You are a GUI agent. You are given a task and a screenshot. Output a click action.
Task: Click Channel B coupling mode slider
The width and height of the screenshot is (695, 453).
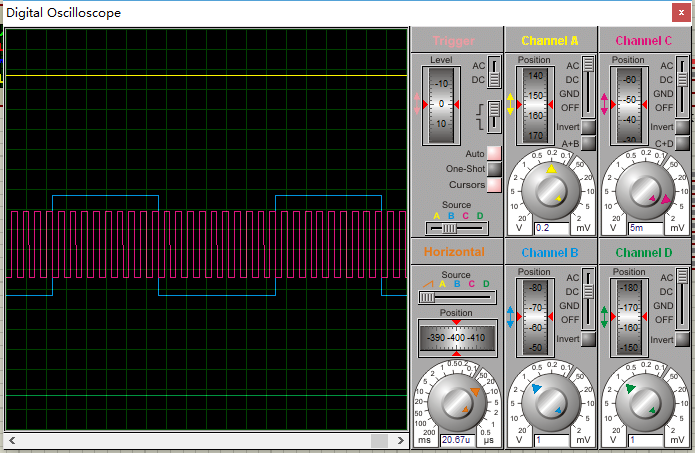[588, 298]
